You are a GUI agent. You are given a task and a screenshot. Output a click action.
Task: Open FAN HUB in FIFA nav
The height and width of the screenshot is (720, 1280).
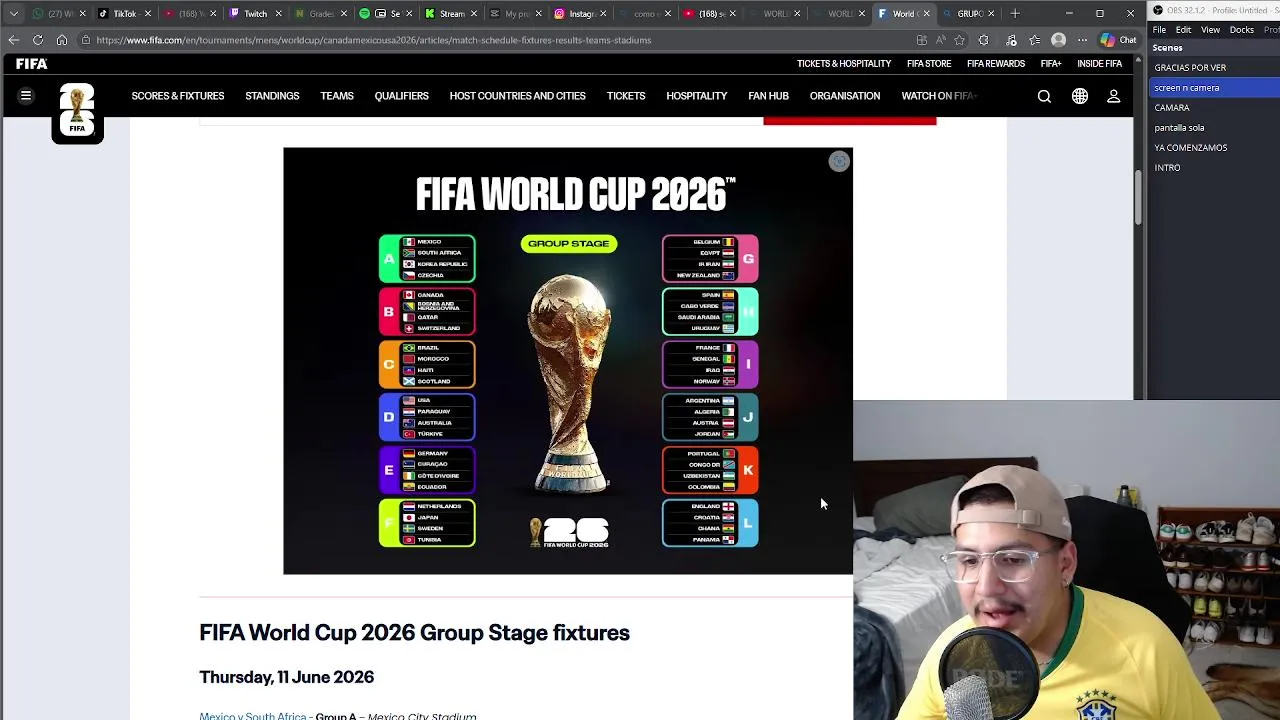[768, 96]
